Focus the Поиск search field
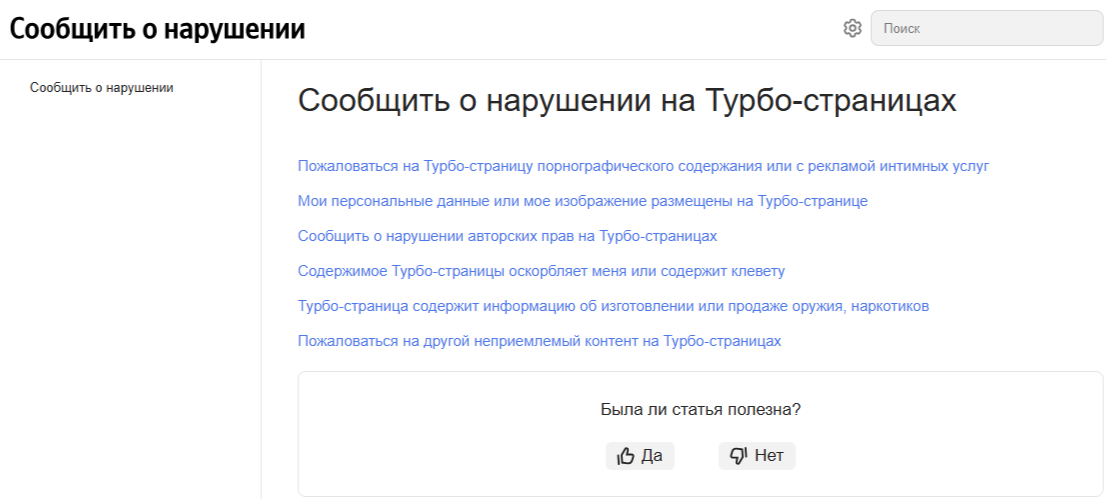This screenshot has width=1106, height=499. [985, 28]
